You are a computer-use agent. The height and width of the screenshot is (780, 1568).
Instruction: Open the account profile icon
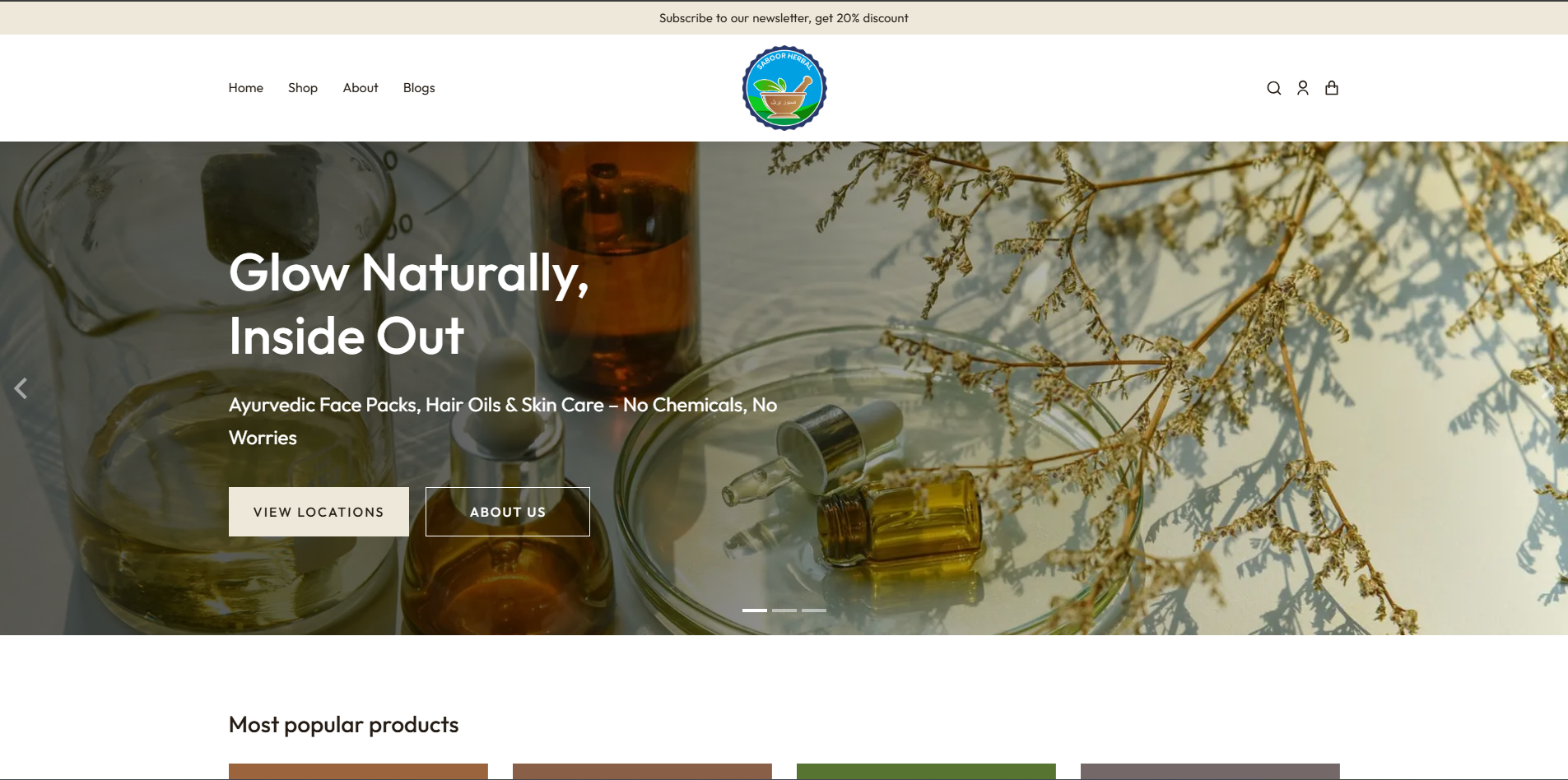point(1302,88)
